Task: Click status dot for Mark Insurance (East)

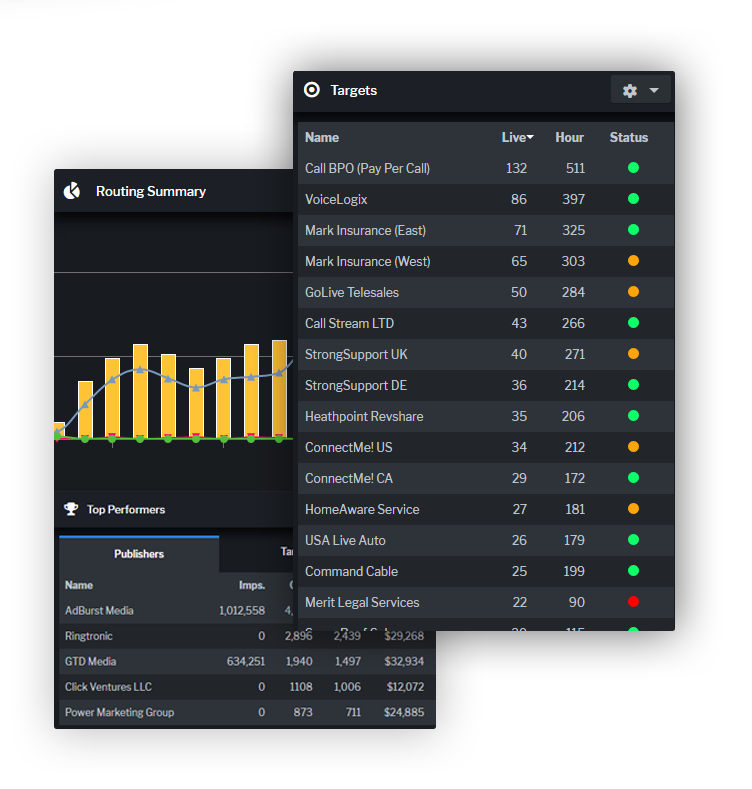Action: pyautogui.click(x=633, y=230)
